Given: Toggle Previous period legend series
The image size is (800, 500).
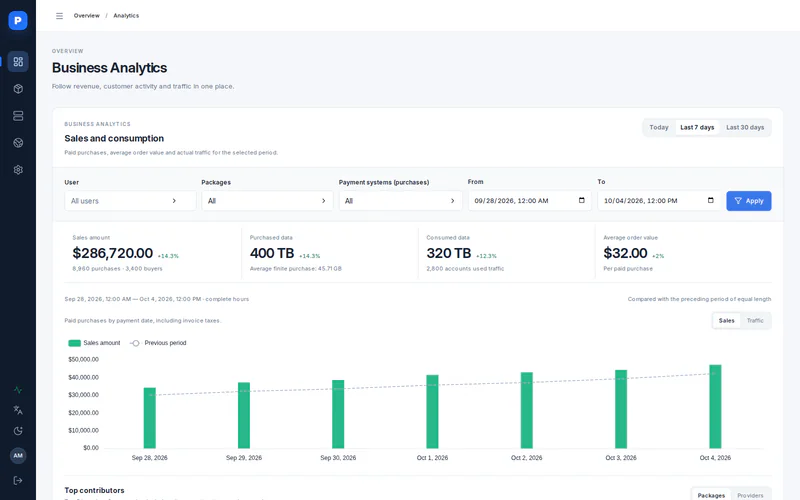Looking at the screenshot, I should (158, 343).
